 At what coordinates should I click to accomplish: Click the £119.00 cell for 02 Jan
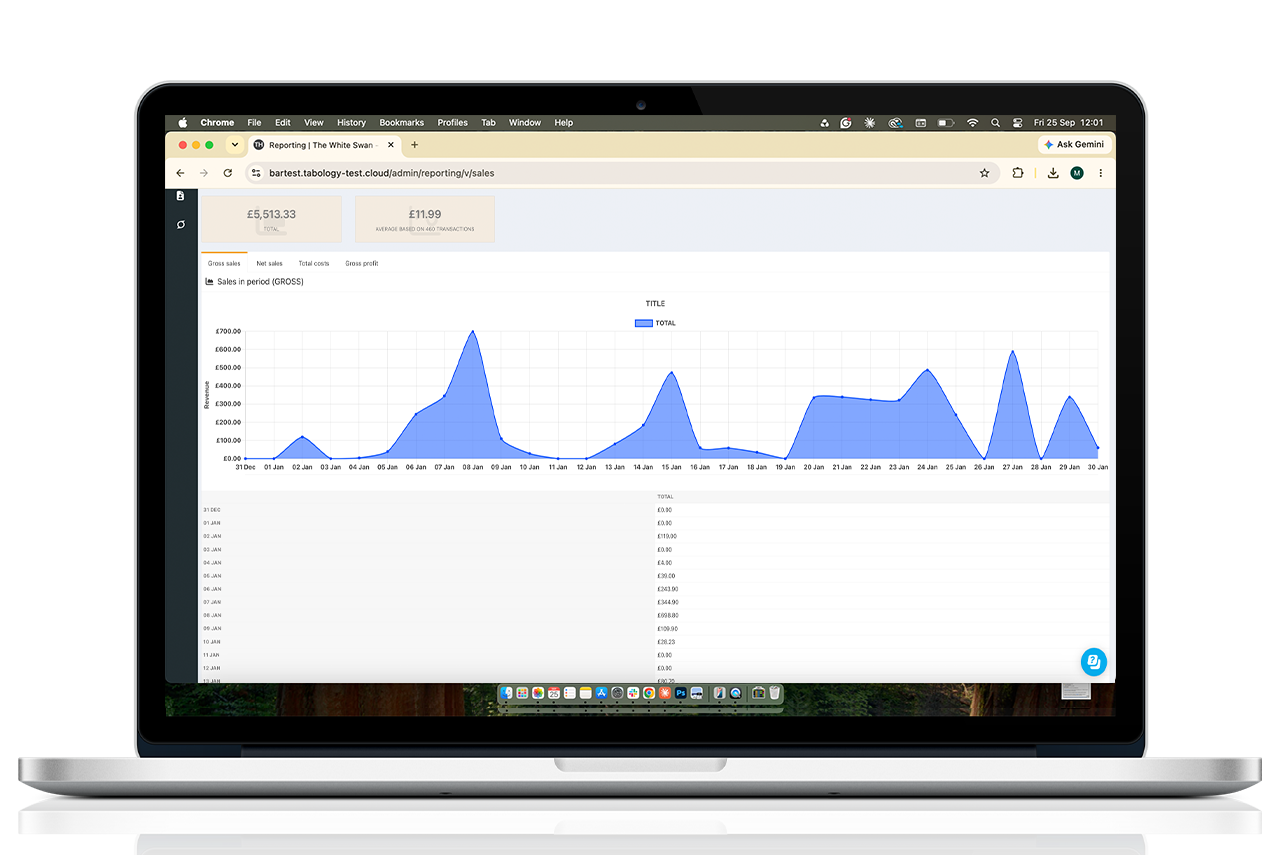667,536
